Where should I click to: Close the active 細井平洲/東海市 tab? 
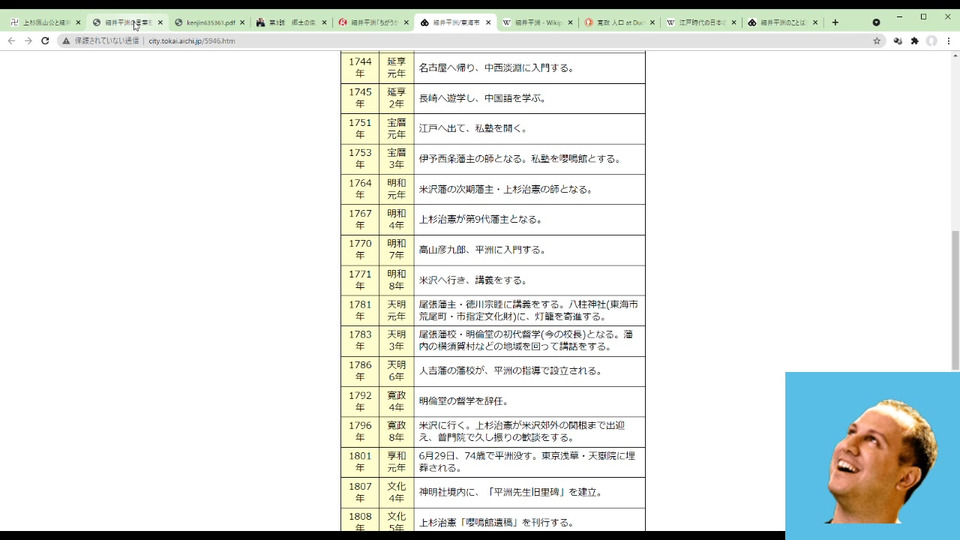pos(488,23)
